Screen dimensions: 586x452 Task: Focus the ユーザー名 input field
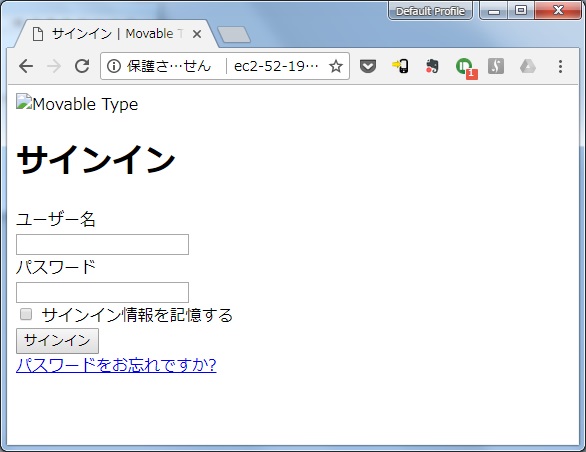tap(102, 245)
